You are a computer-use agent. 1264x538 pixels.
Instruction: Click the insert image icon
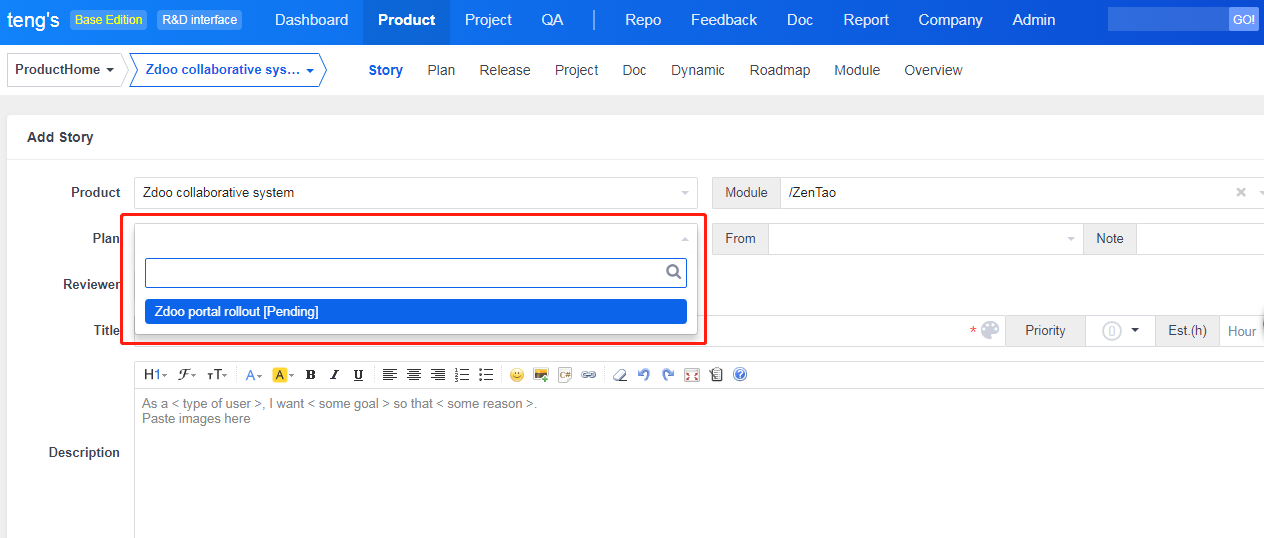tap(541, 375)
